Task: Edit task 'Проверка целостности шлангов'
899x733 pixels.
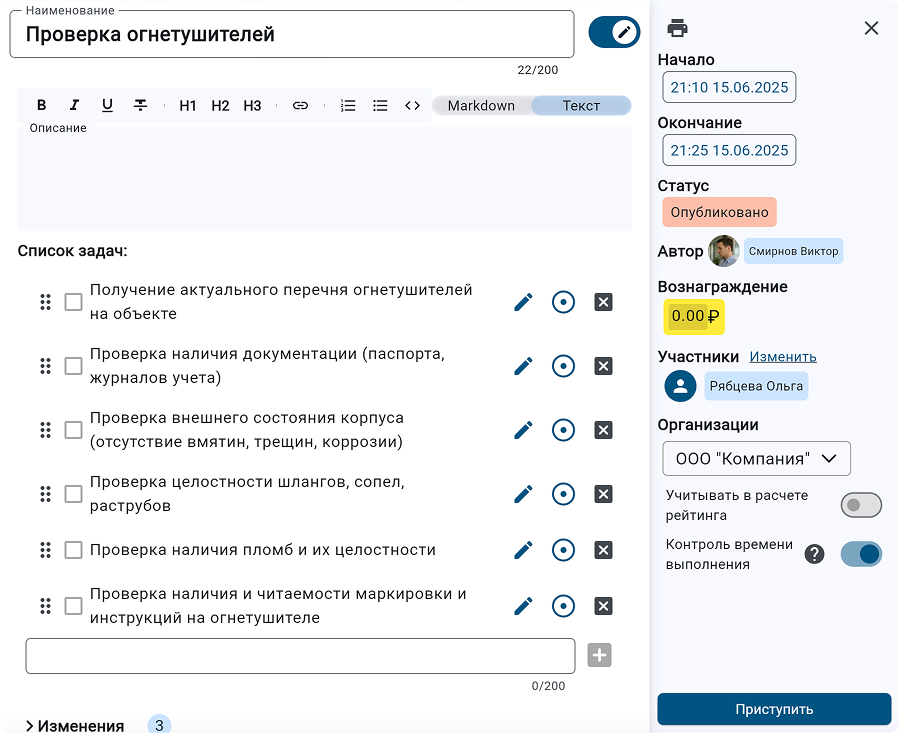Action: coord(523,494)
